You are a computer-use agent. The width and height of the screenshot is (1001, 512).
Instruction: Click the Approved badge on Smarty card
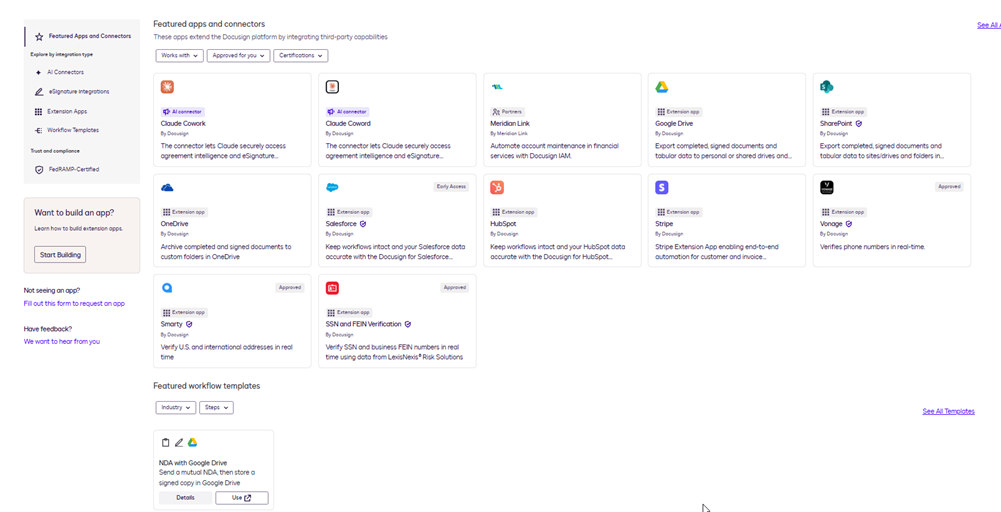coord(289,287)
